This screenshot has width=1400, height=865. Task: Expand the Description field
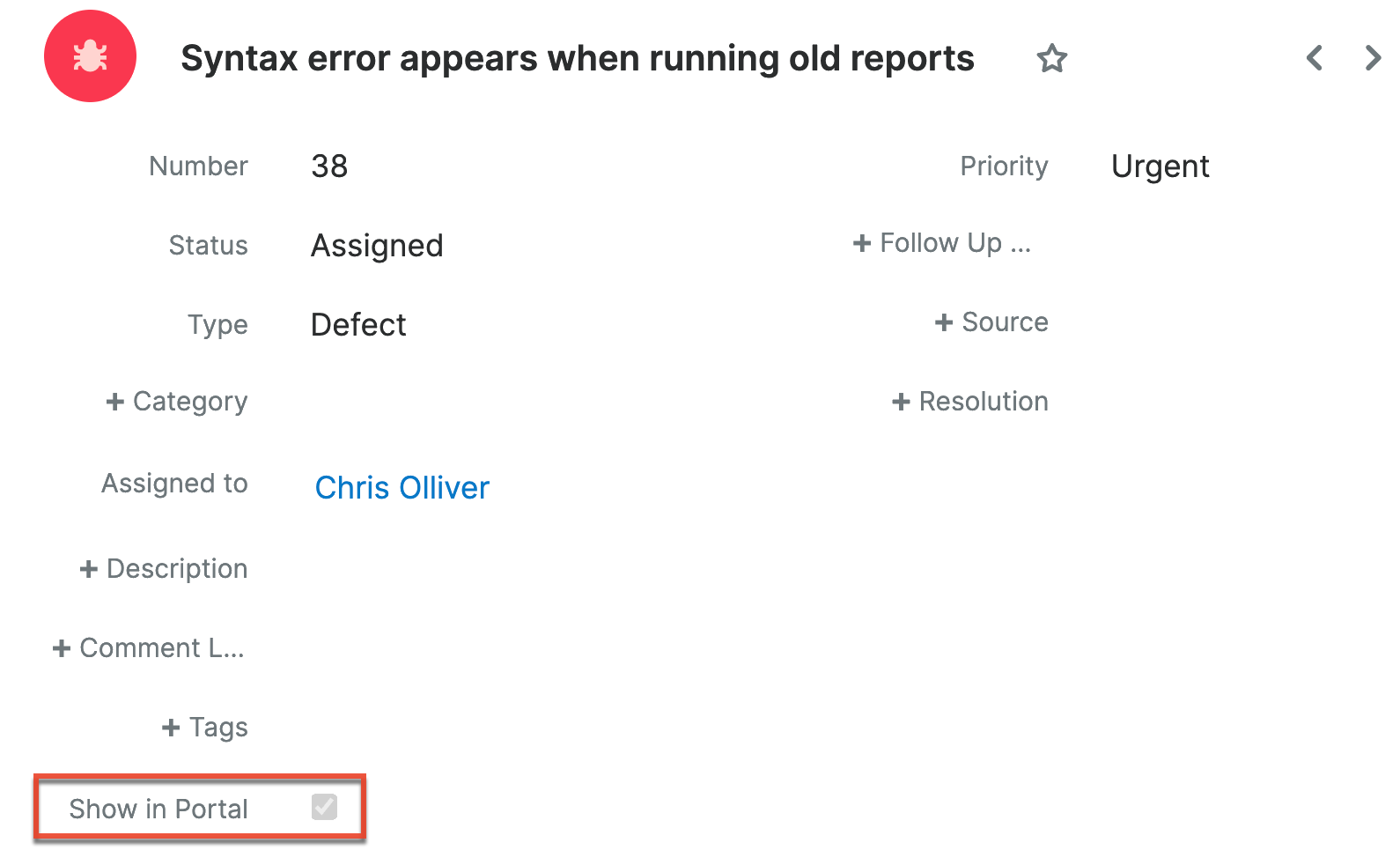point(164,569)
